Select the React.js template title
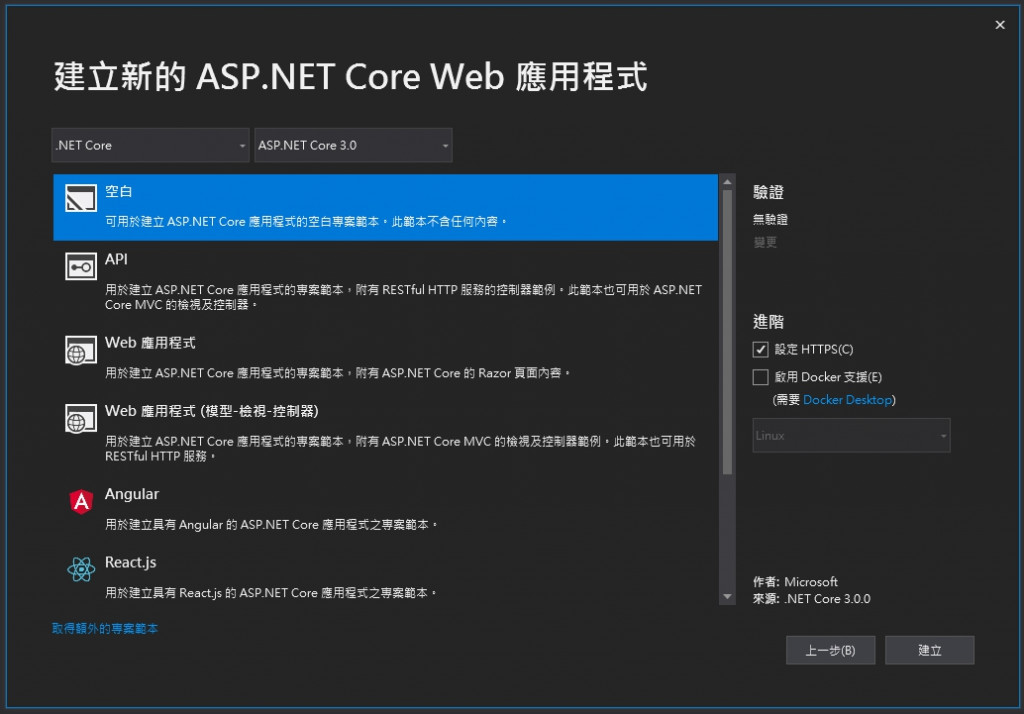Image resolution: width=1024 pixels, height=714 pixels. [131, 562]
